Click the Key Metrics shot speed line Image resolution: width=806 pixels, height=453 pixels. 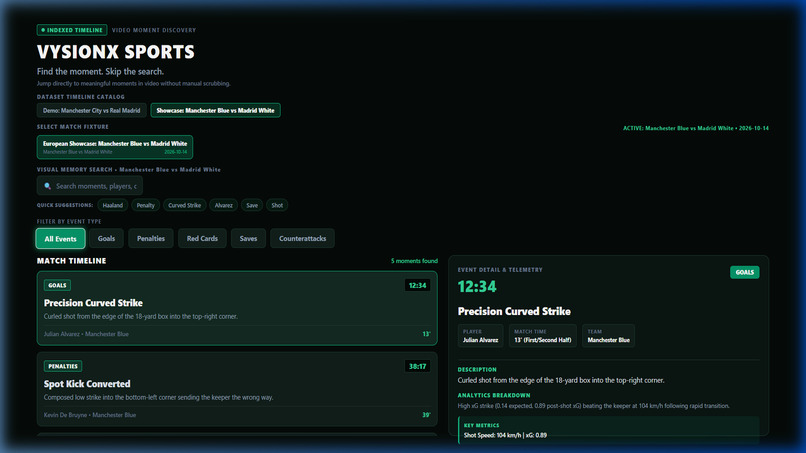click(505, 435)
